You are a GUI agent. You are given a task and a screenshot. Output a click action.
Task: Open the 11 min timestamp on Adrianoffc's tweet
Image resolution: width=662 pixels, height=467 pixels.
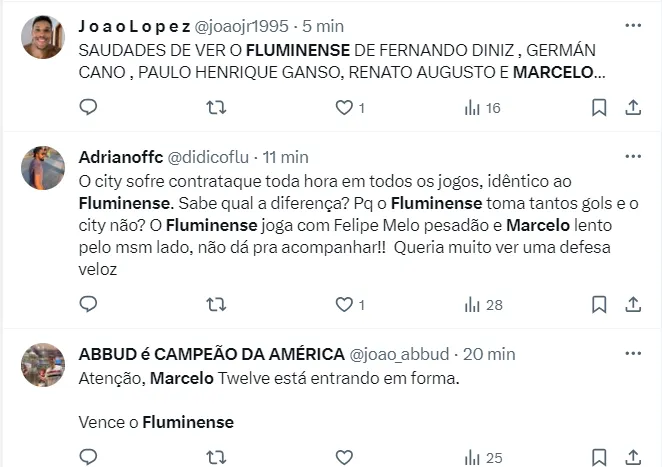pyautogui.click(x=285, y=157)
